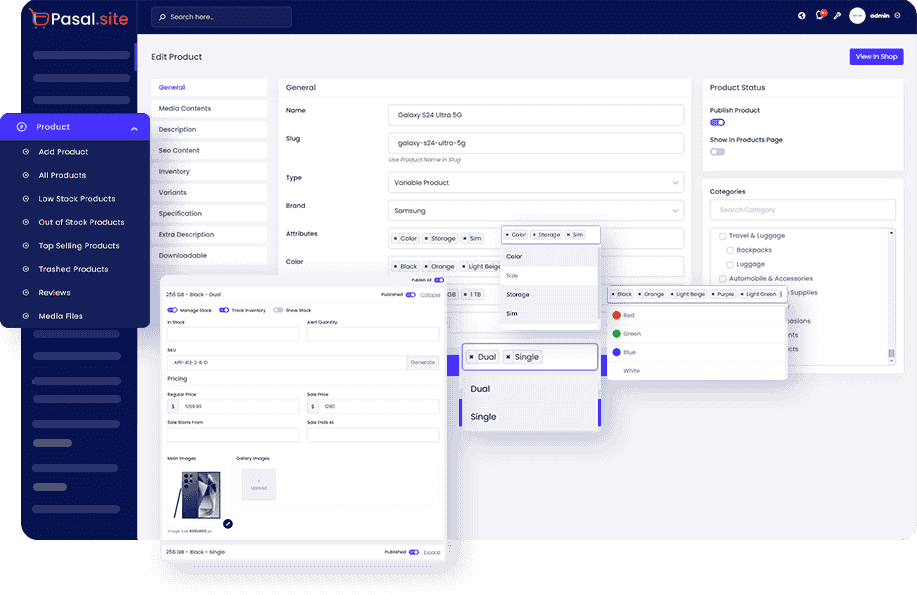Image resolution: width=917 pixels, height=595 pixels.
Task: Select Storage in the attributes dropdown list
Action: 550,295
